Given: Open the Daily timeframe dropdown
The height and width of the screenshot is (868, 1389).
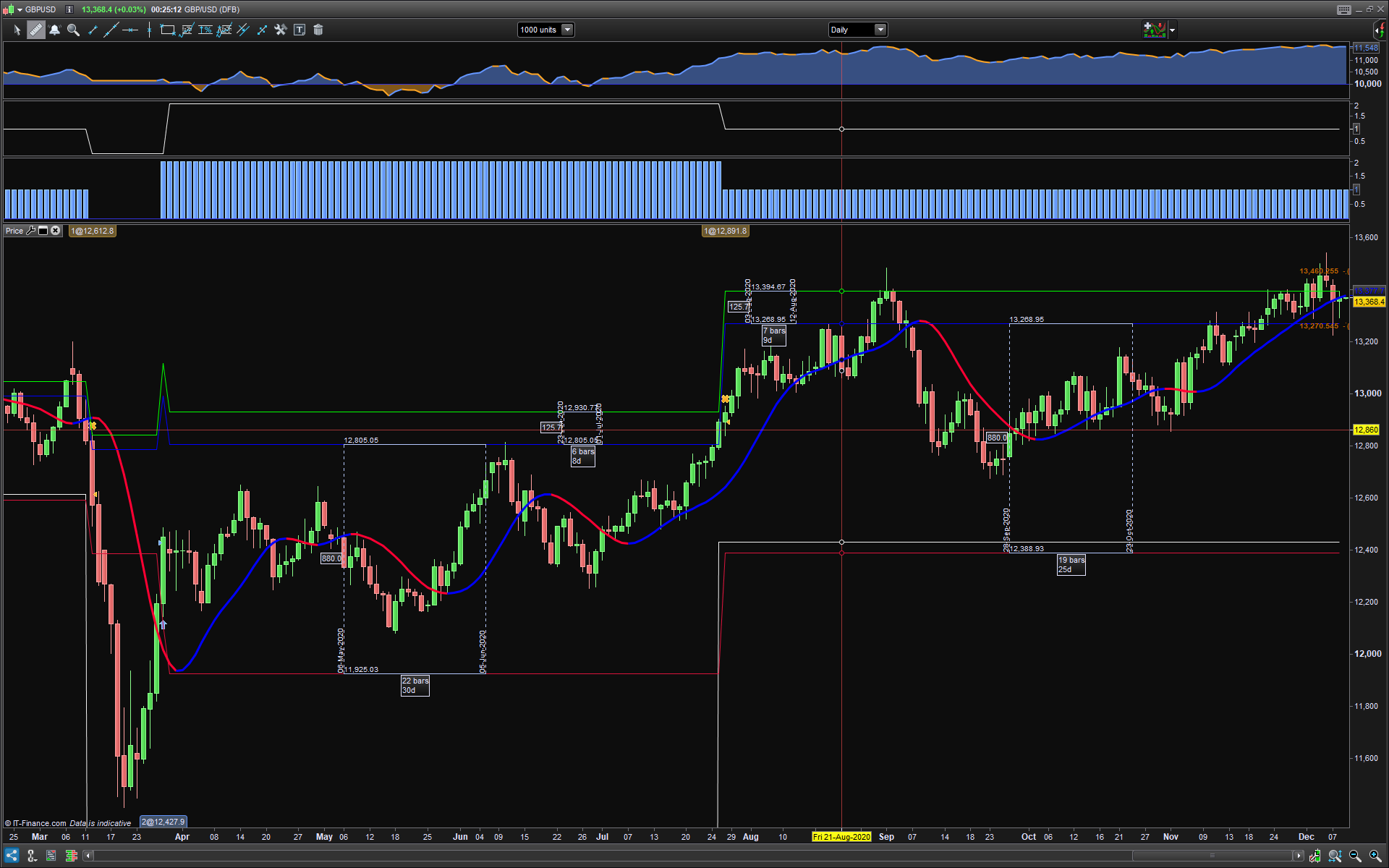Looking at the screenshot, I should tap(880, 30).
